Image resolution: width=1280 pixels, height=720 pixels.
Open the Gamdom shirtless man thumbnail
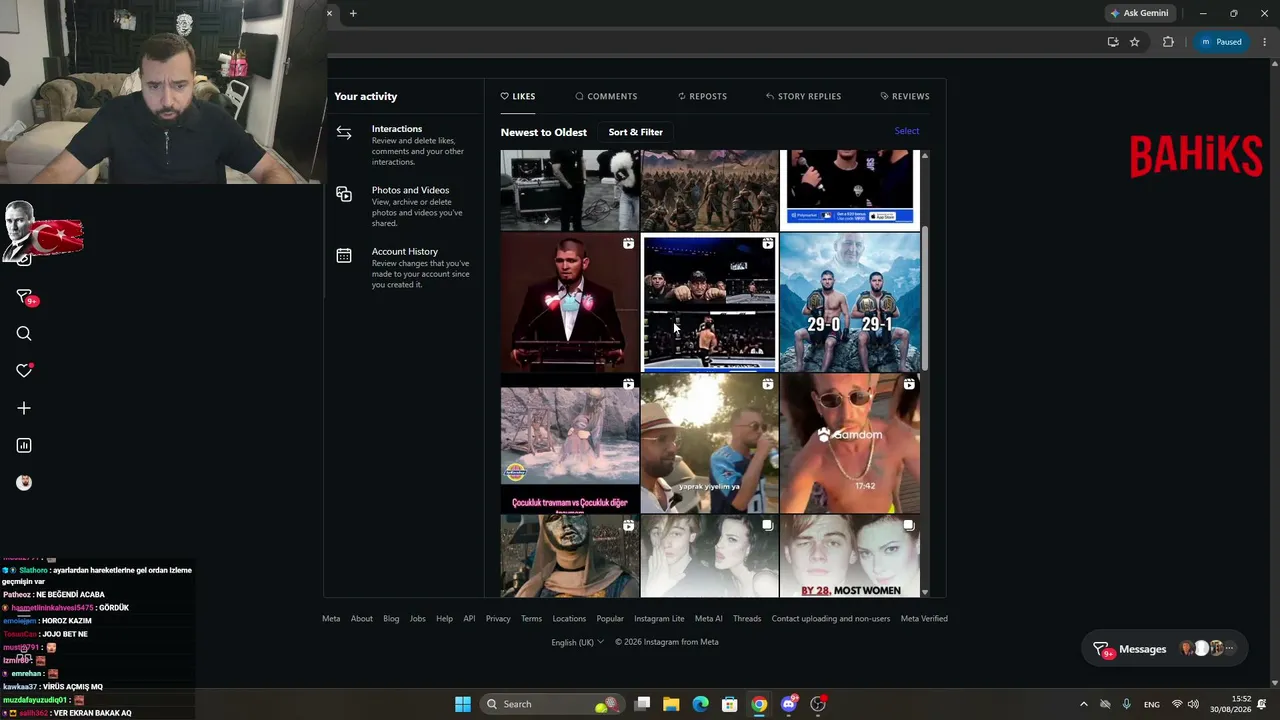849,444
